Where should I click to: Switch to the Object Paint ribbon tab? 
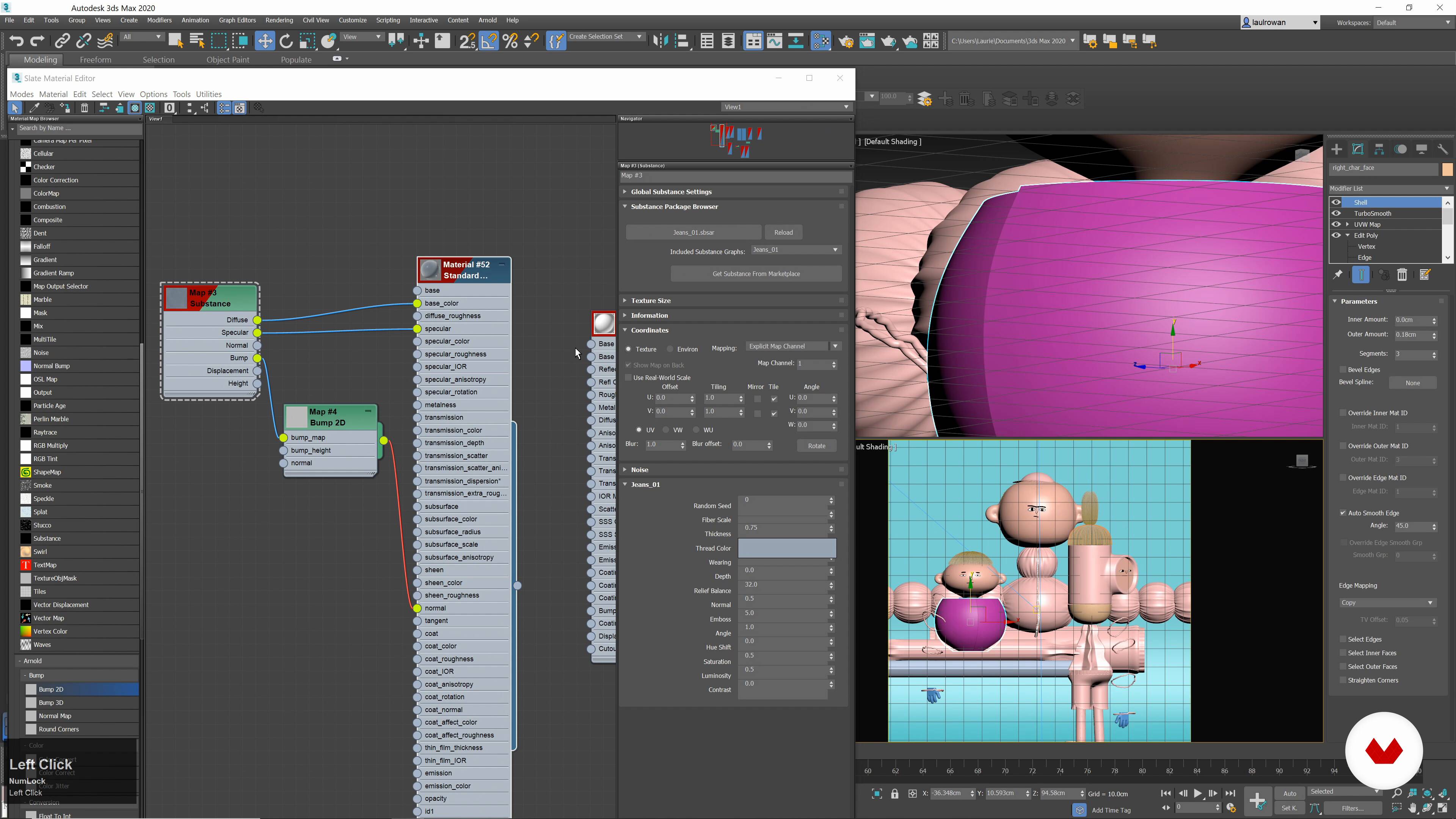(x=228, y=60)
